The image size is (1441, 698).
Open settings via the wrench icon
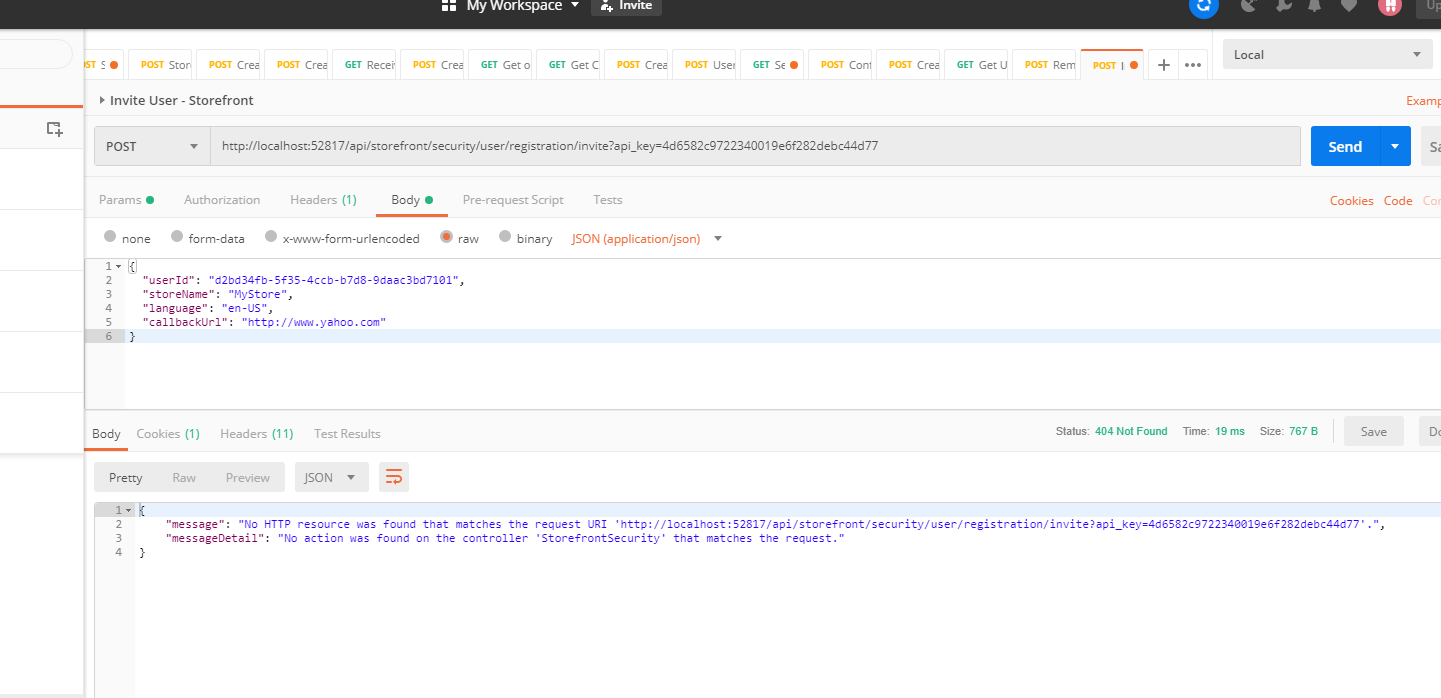point(1283,5)
